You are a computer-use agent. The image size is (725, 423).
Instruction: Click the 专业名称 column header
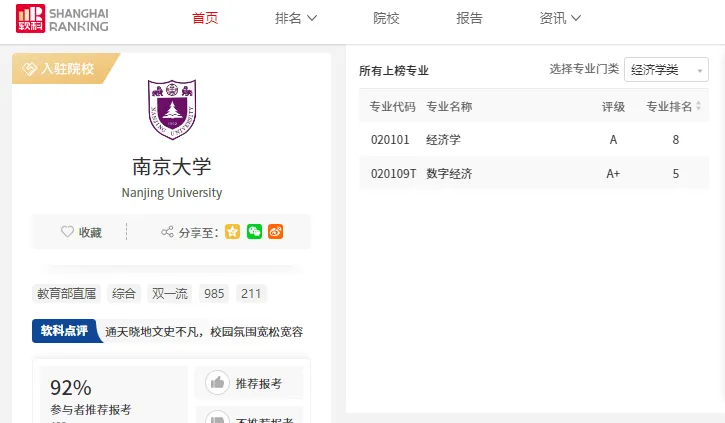click(x=449, y=107)
